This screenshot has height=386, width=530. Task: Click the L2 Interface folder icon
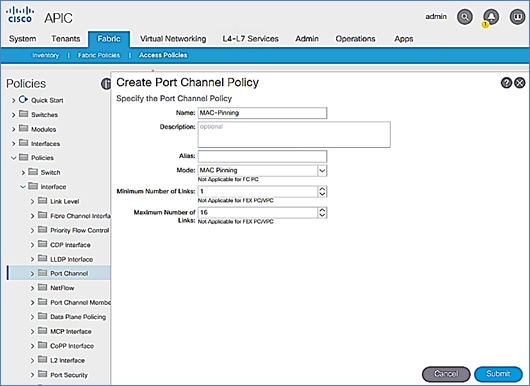coord(42,360)
